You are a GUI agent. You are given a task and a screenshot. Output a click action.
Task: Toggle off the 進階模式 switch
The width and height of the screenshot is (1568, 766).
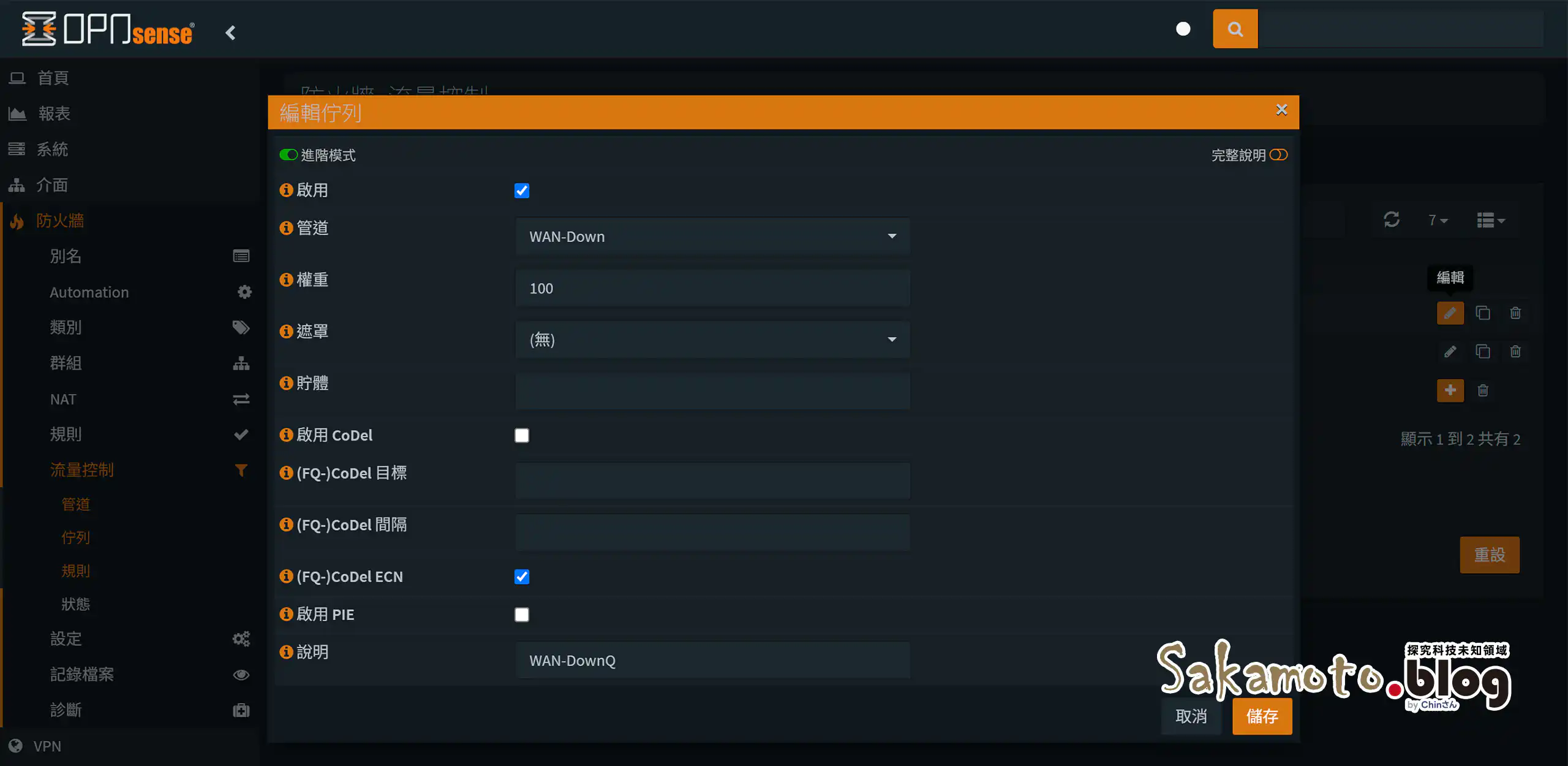click(288, 154)
